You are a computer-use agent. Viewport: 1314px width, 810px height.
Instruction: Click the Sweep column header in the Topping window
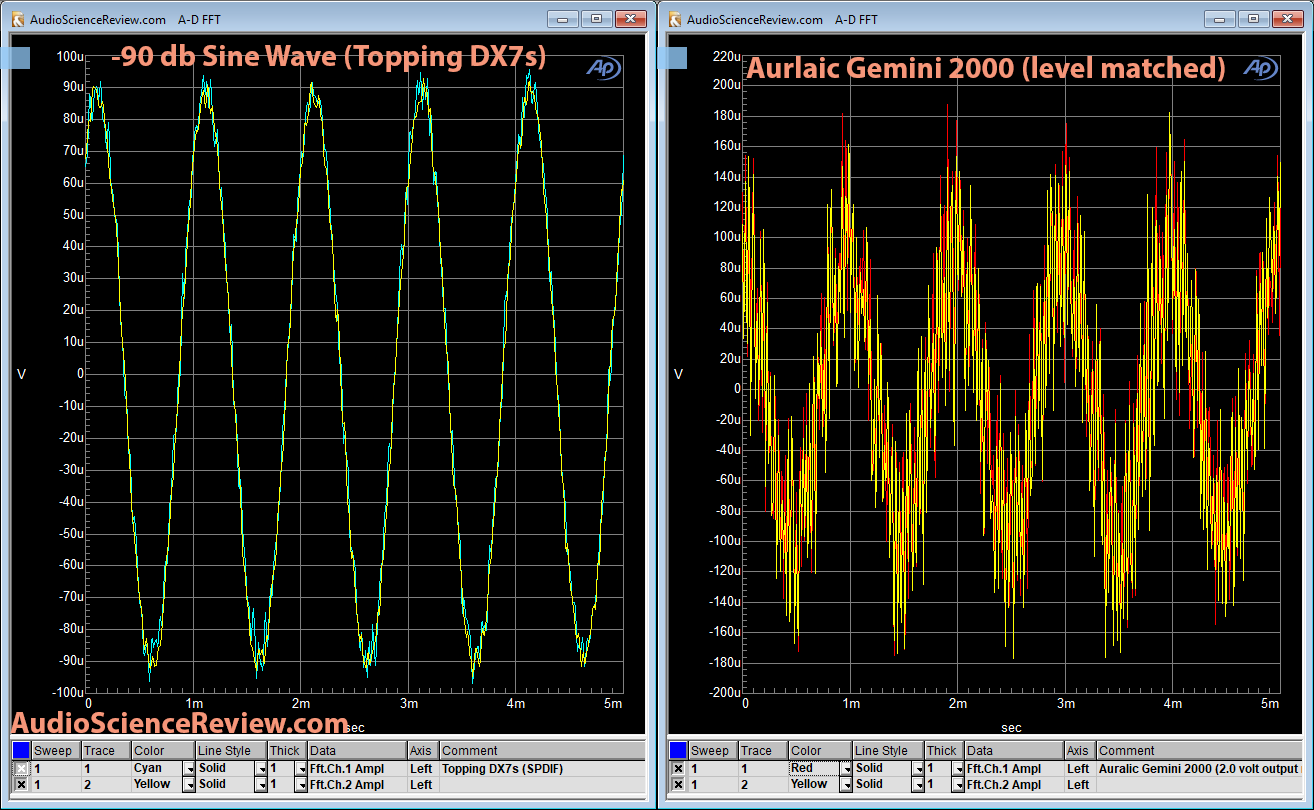tap(56, 750)
